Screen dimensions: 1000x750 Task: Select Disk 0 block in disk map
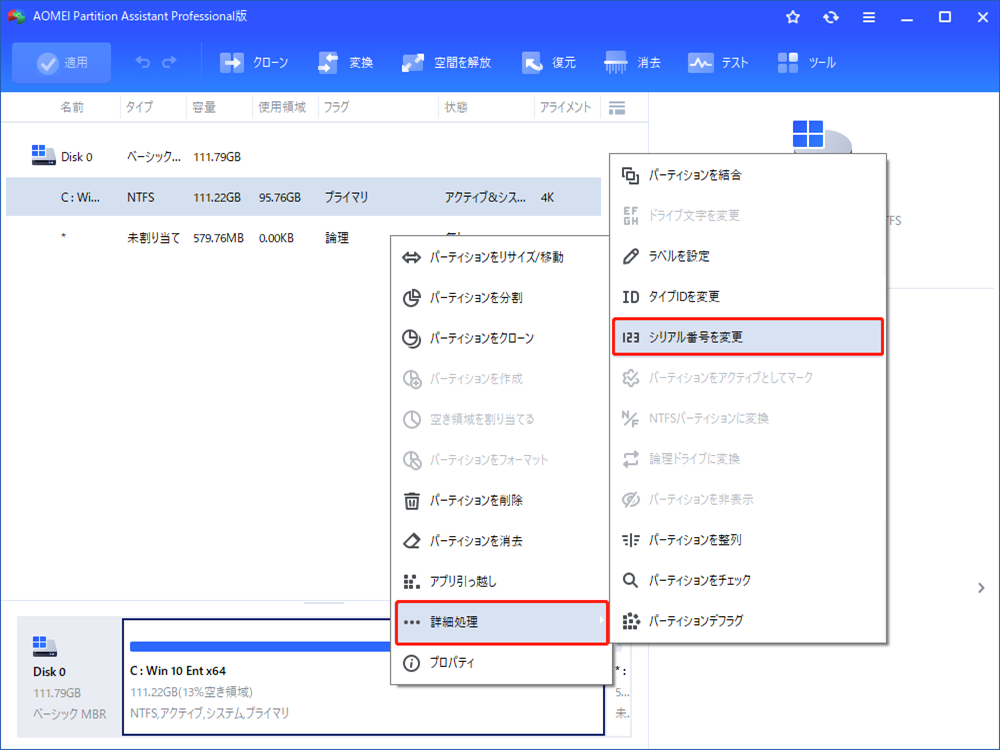click(69, 677)
